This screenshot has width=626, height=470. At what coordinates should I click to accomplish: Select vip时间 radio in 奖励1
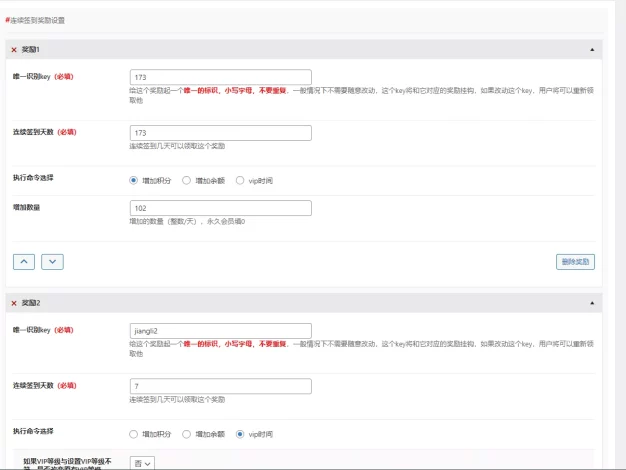[x=240, y=181]
